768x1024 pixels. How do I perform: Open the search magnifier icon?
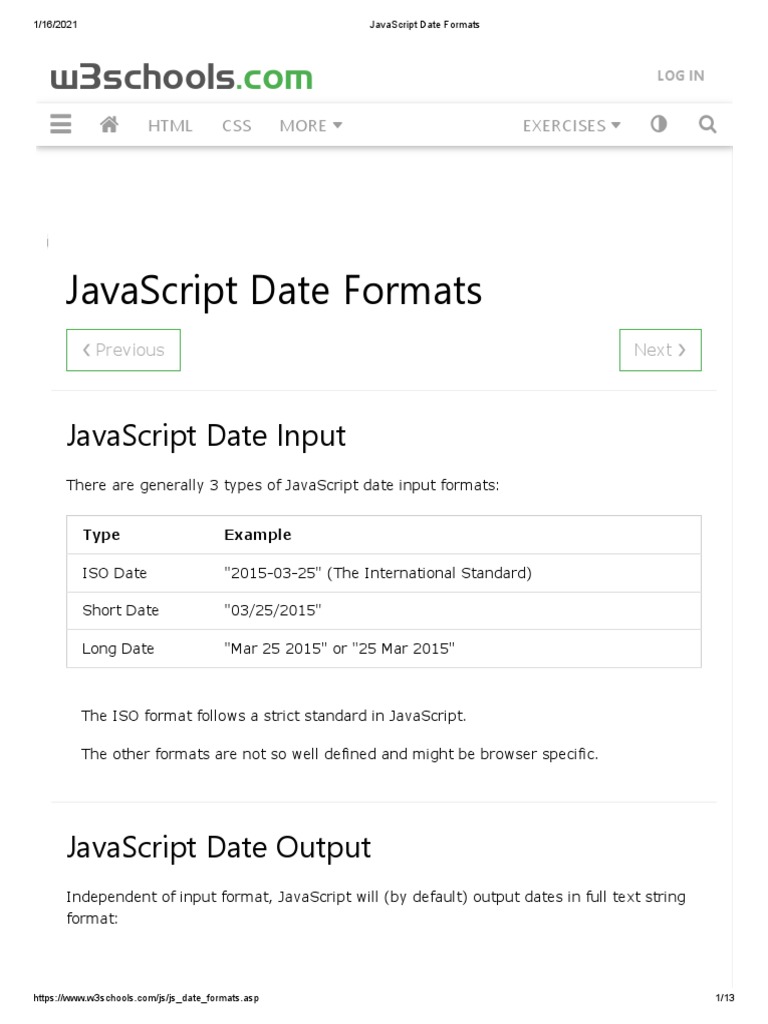708,124
